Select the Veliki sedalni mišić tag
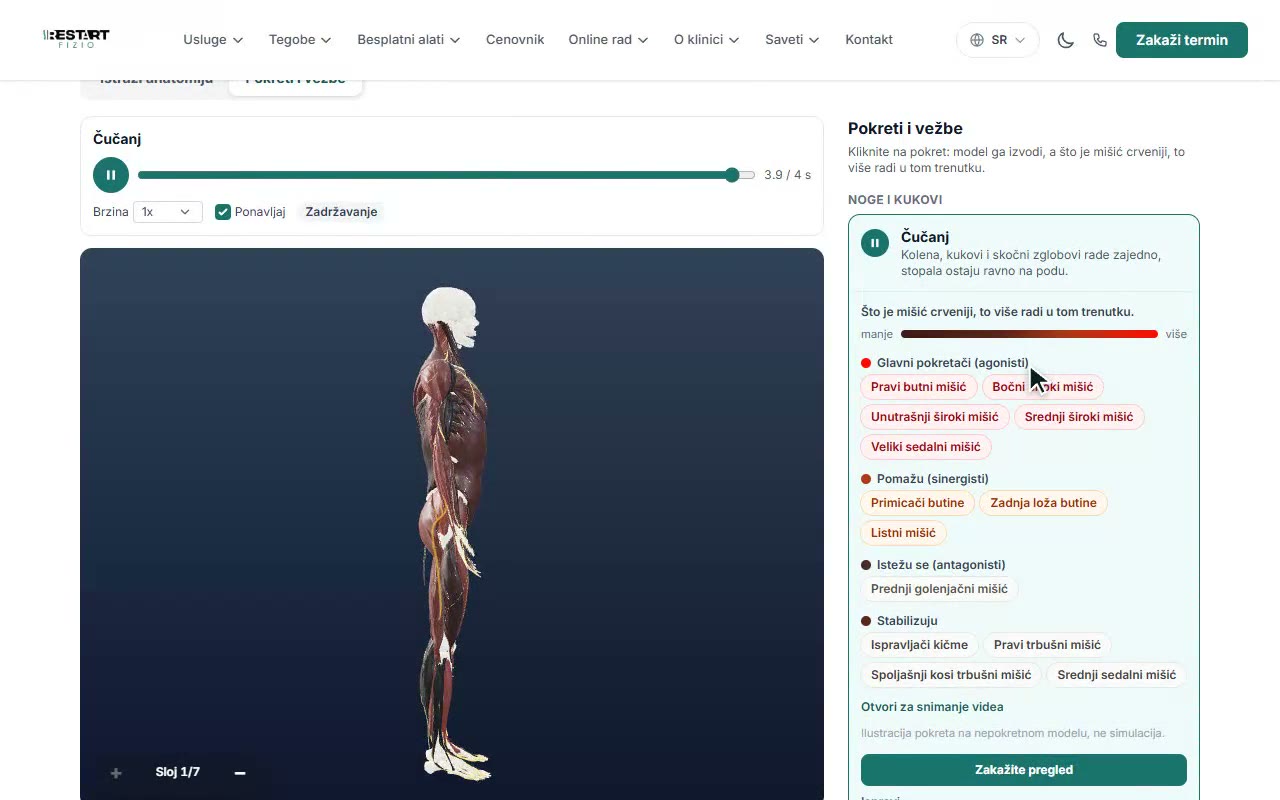Viewport: 1280px width, 800px height. [x=925, y=447]
